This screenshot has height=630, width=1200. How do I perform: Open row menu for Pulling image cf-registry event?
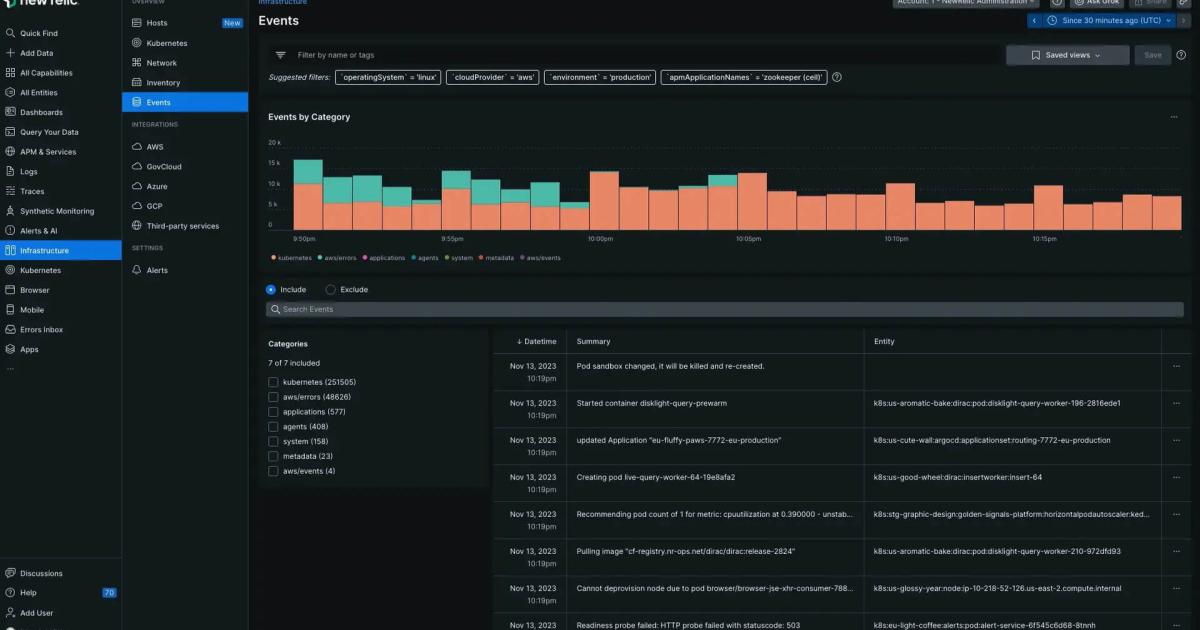tap(1176, 551)
